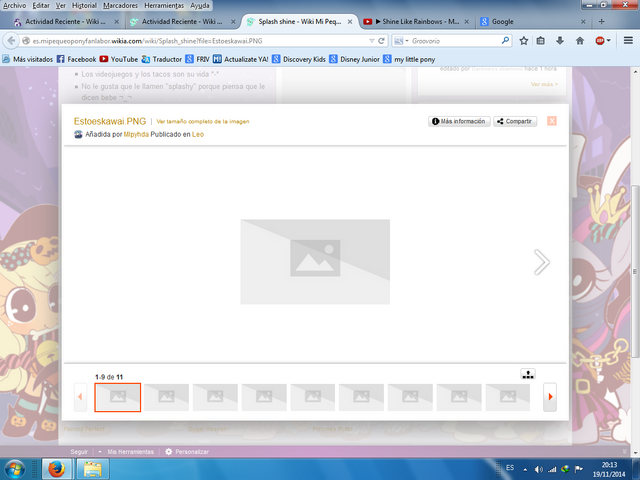
Task: Click the Más información button
Action: click(x=459, y=121)
